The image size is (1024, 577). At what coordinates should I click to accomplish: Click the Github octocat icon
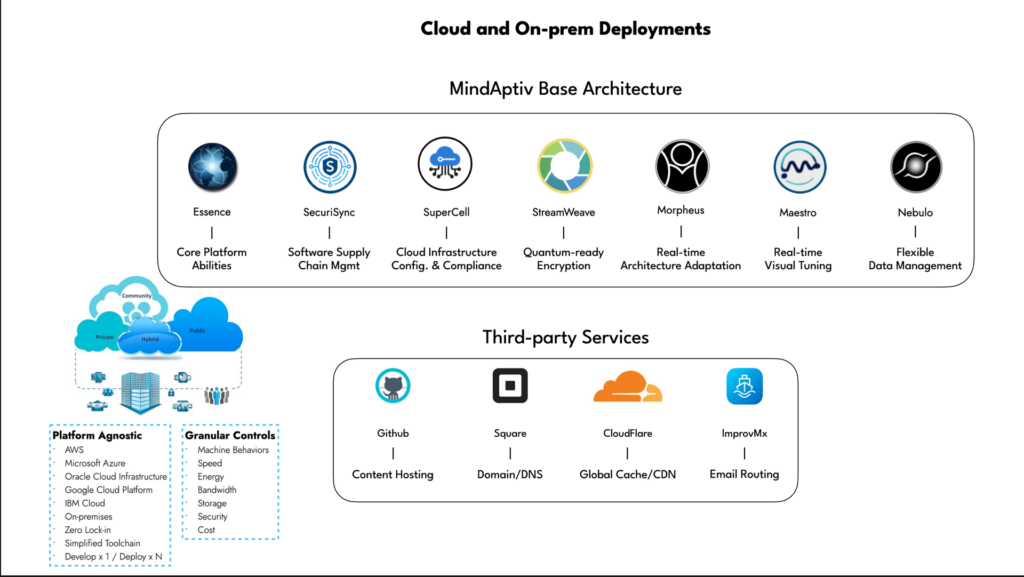point(393,385)
